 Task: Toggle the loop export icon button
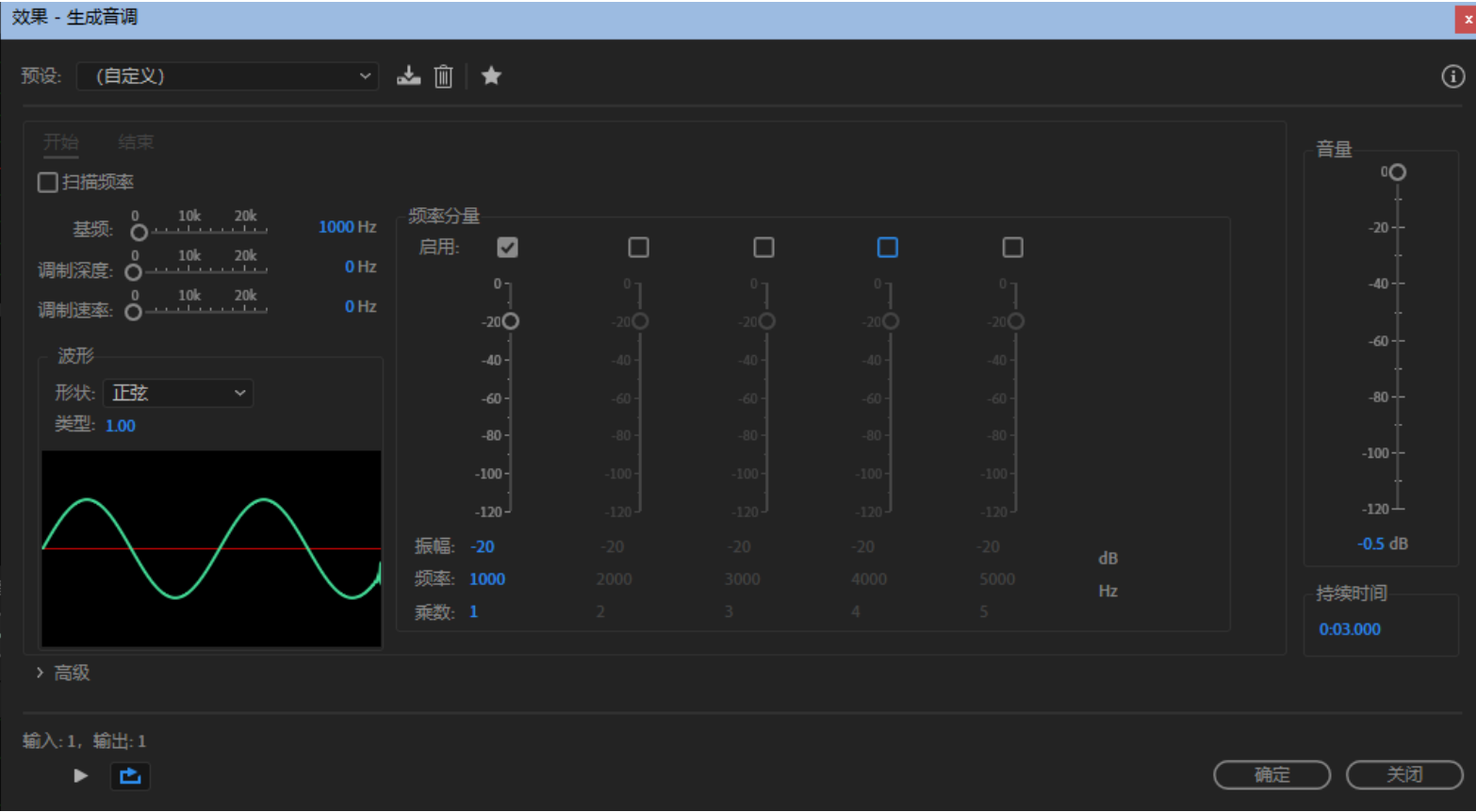(130, 776)
